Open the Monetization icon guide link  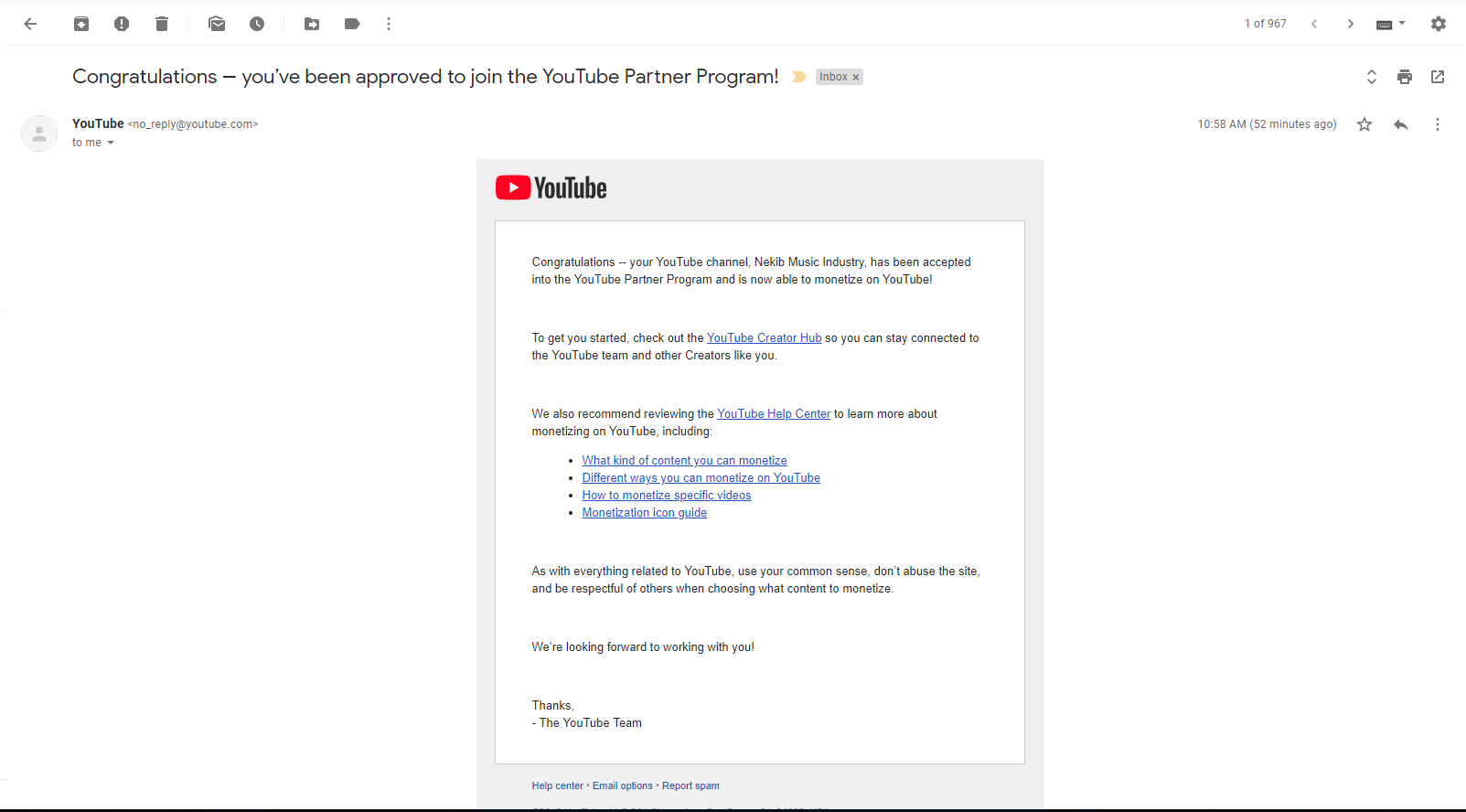coord(644,513)
